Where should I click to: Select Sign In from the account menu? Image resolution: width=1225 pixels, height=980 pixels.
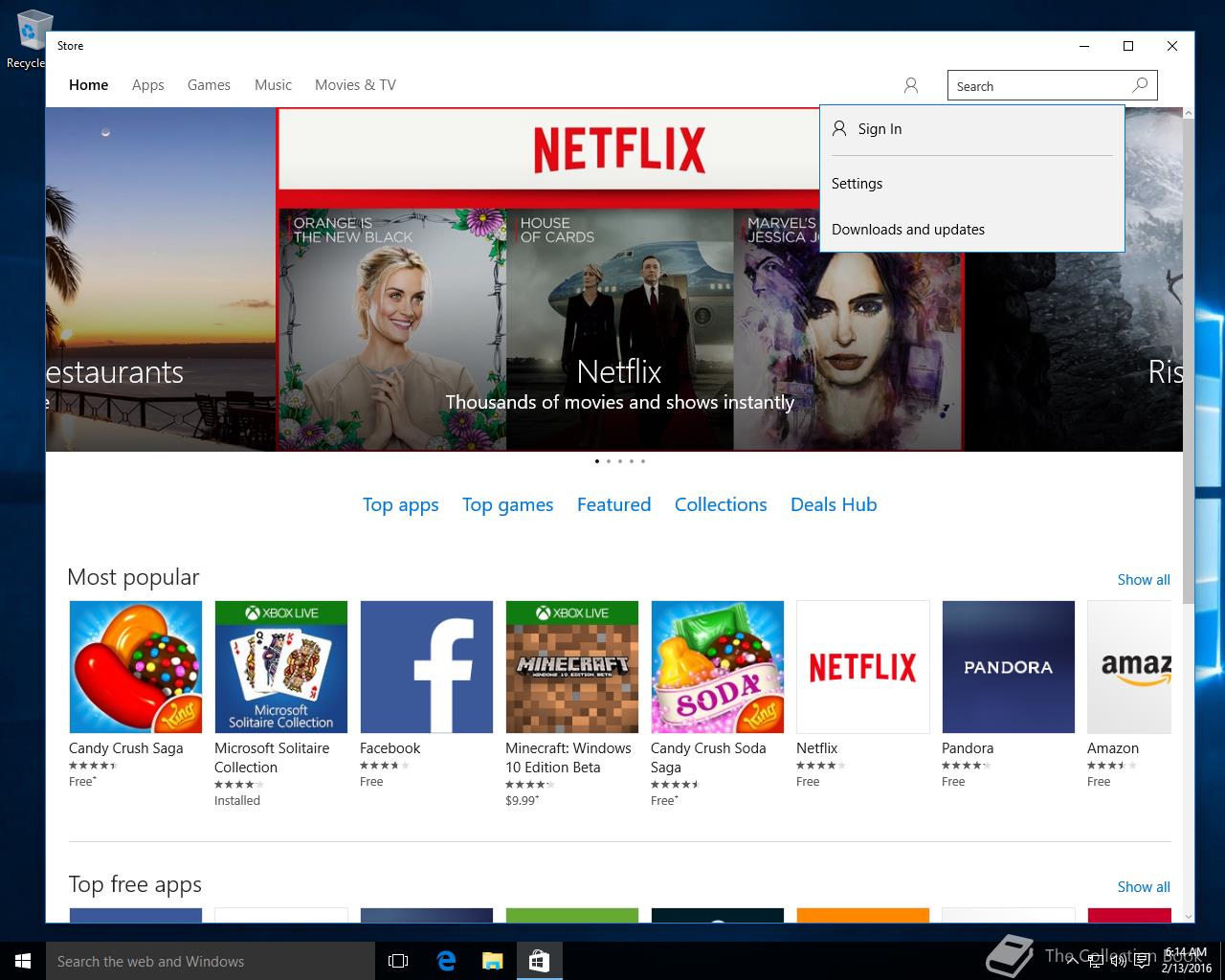972,129
